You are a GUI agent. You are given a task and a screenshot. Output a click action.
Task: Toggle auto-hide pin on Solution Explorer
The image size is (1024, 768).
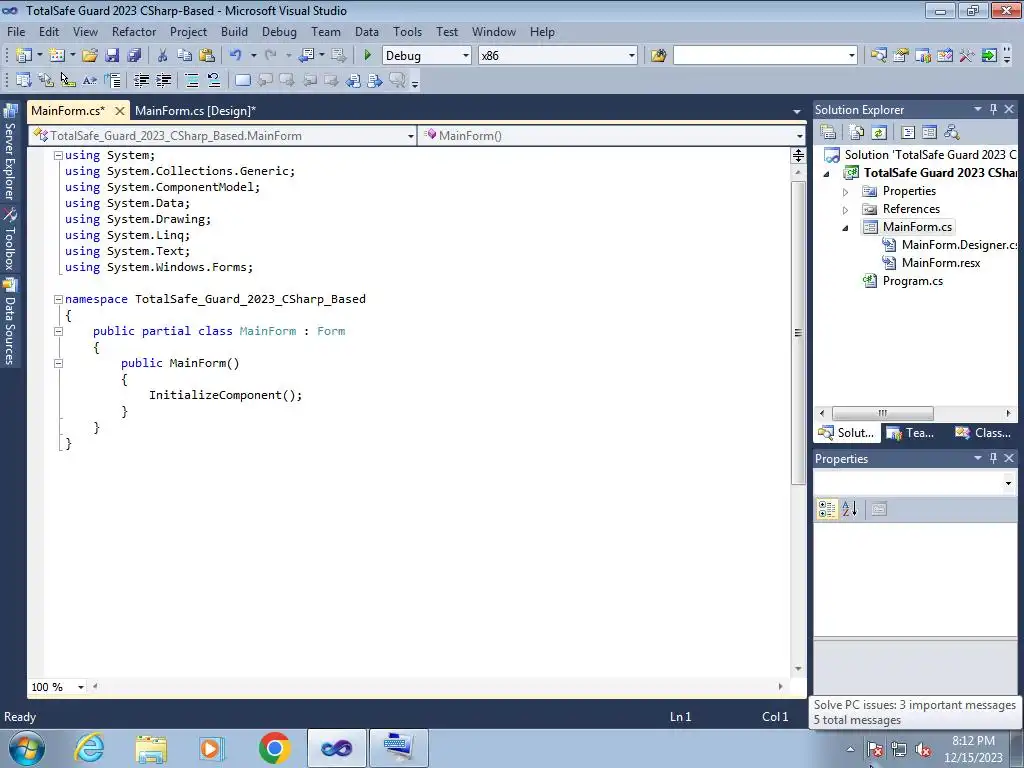[993, 110]
